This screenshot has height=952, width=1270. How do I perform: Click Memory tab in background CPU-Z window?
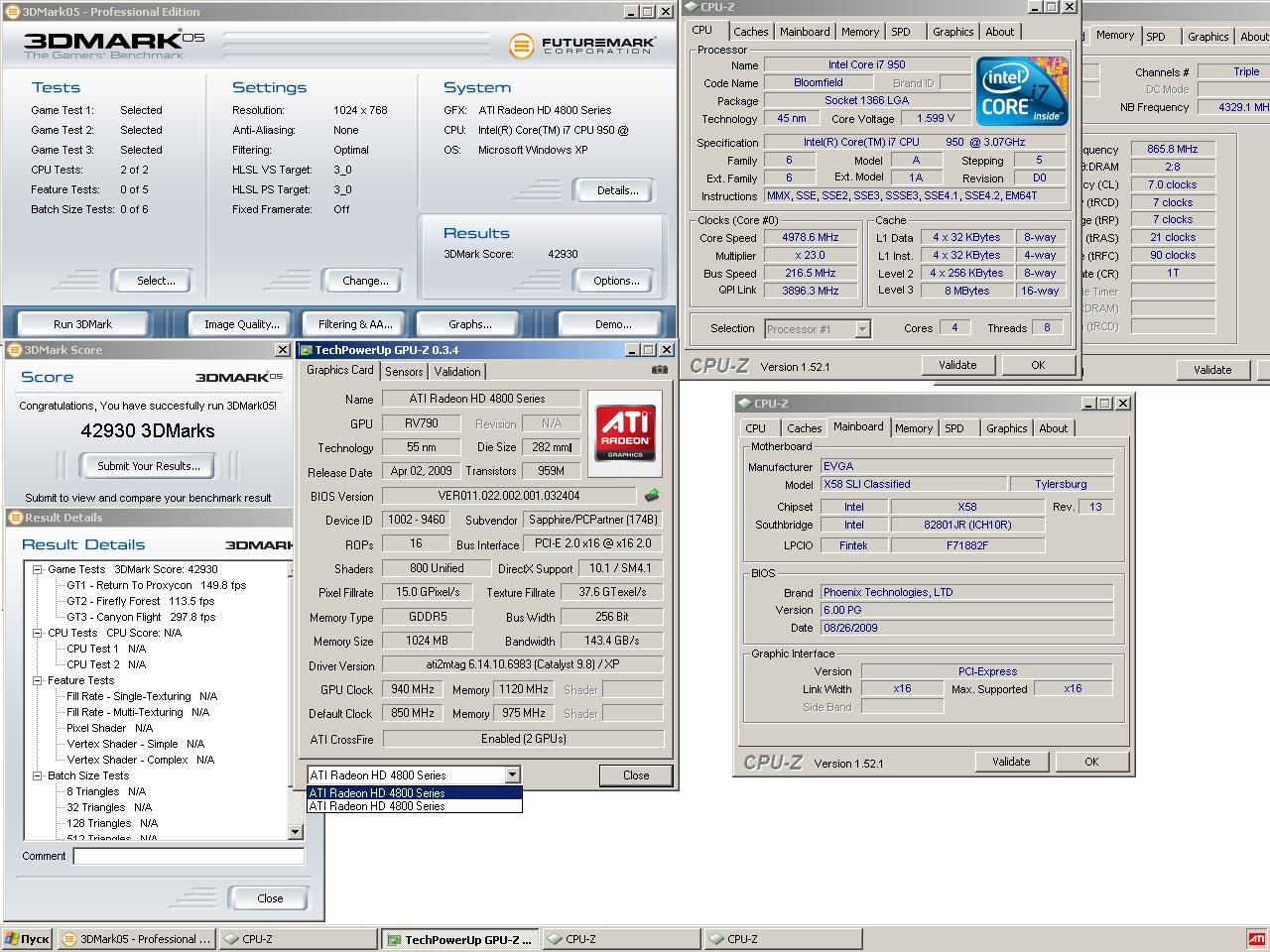[x=1114, y=36]
